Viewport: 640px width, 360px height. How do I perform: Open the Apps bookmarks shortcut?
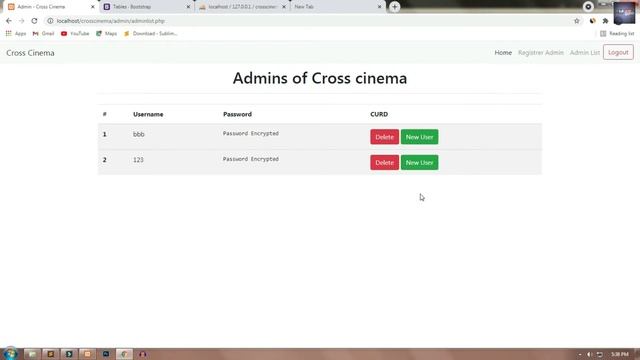[16, 33]
